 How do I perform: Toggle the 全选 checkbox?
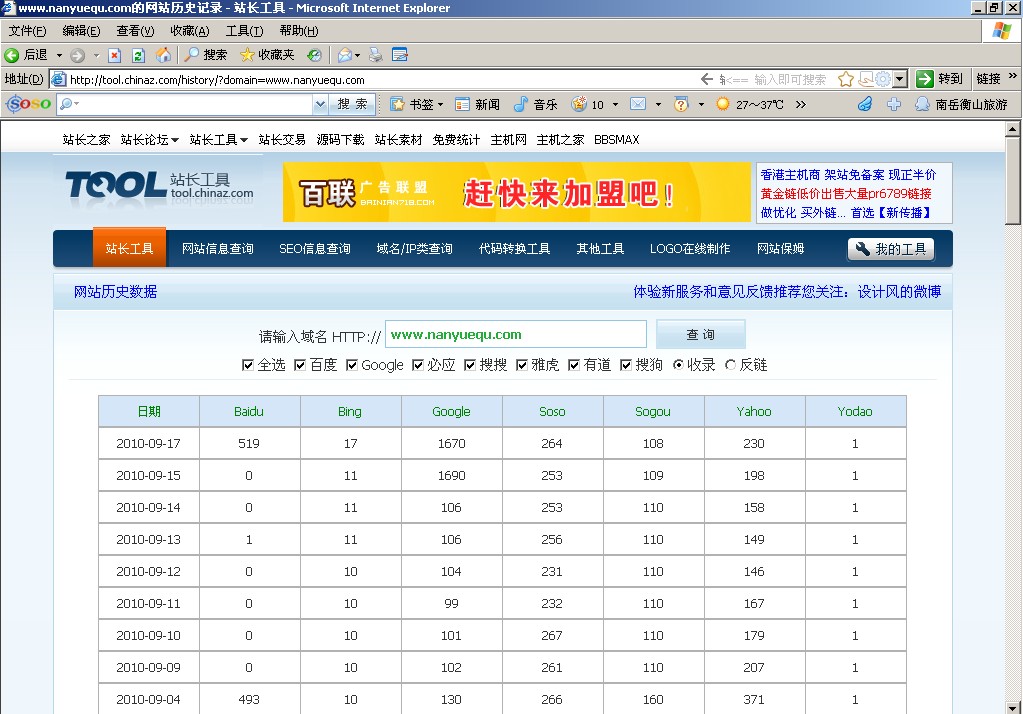click(x=247, y=365)
